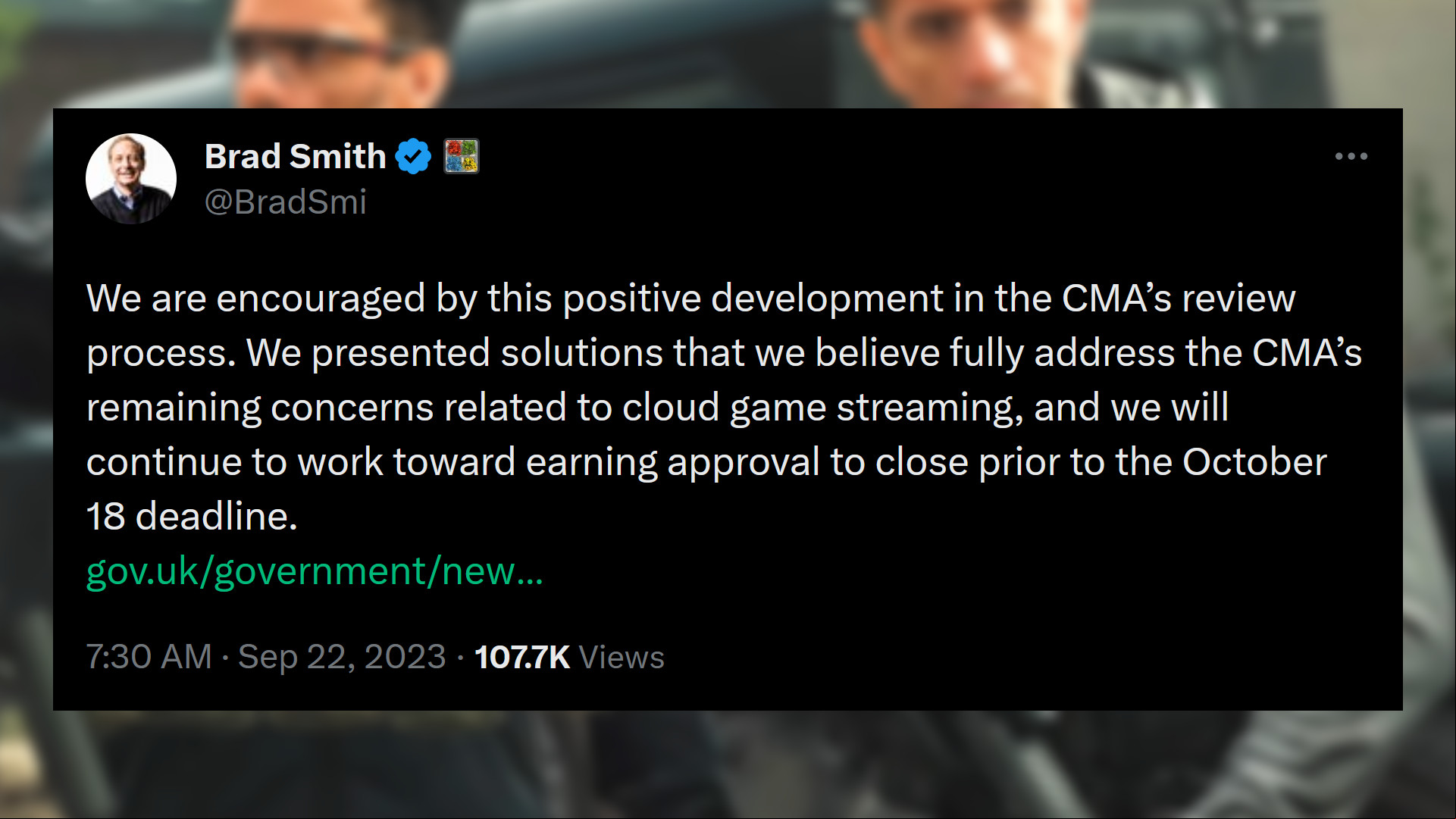View the 107.7K view count
The image size is (1456, 819).
(521, 657)
